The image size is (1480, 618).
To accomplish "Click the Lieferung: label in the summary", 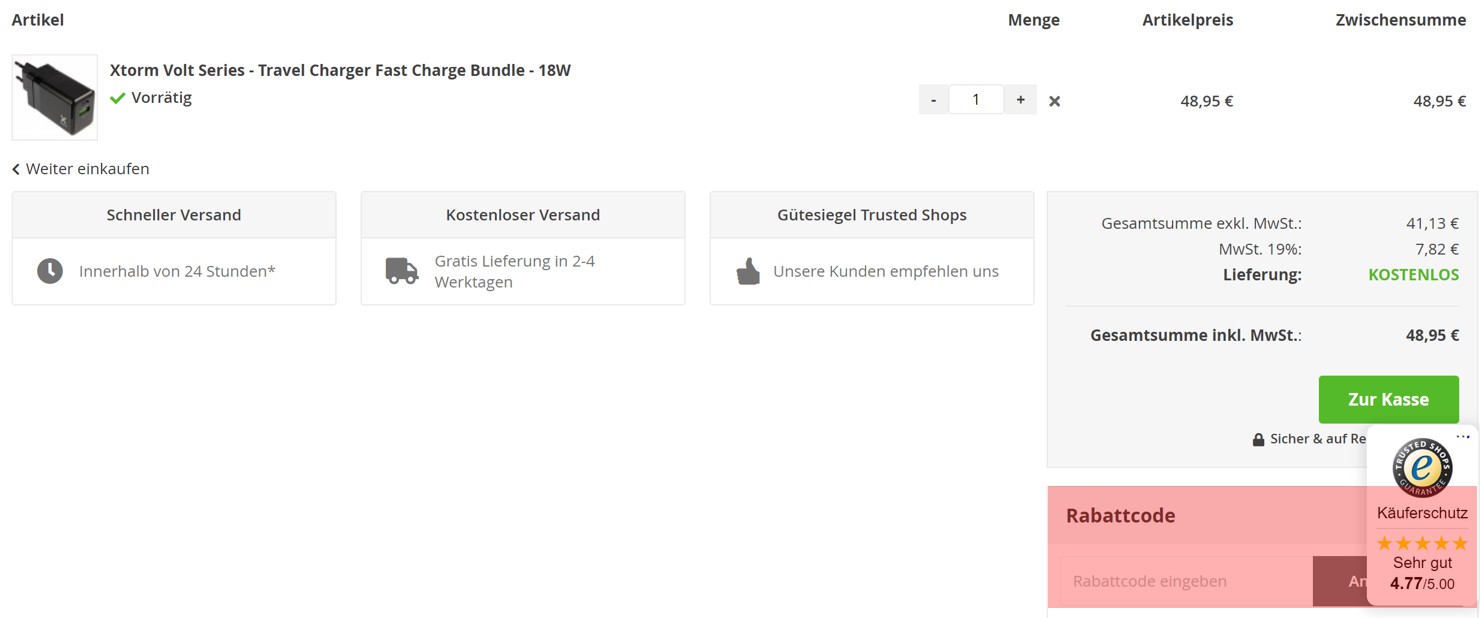I will tap(1262, 275).
